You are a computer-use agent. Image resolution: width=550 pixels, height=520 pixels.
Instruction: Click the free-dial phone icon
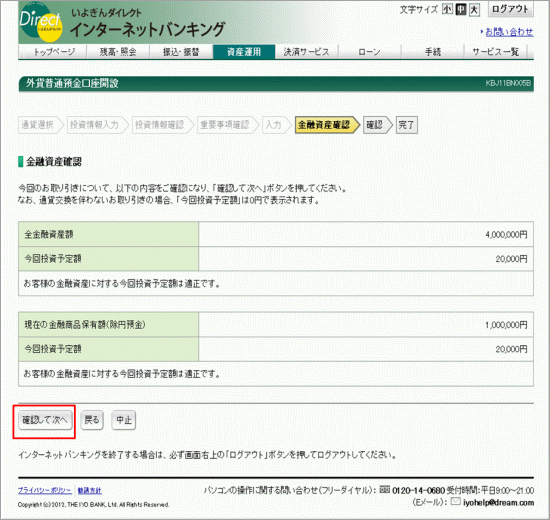click(x=385, y=489)
